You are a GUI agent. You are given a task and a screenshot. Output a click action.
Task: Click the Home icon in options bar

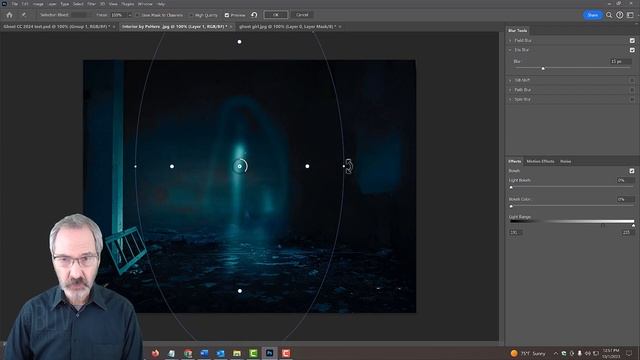9,15
